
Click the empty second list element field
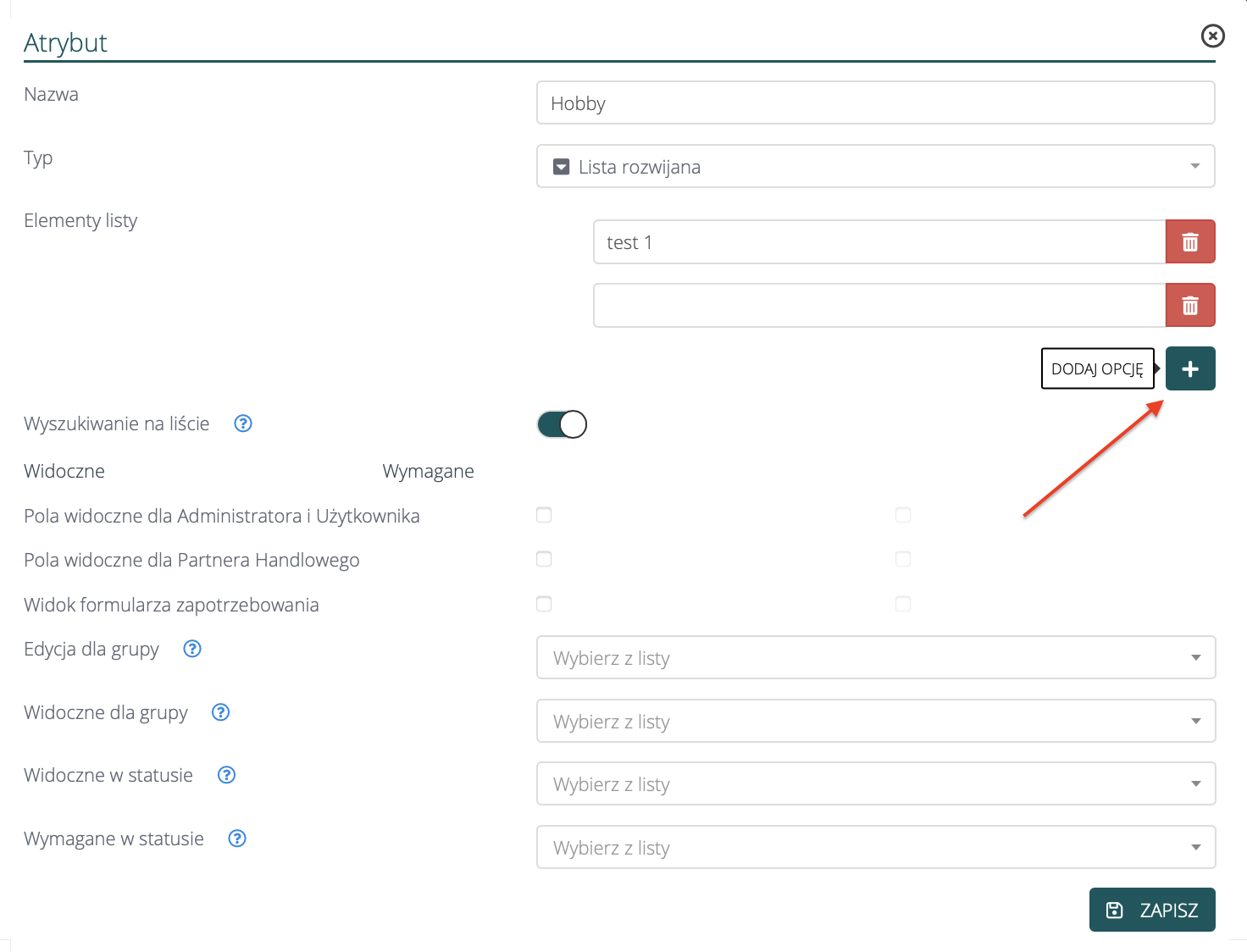click(878, 306)
